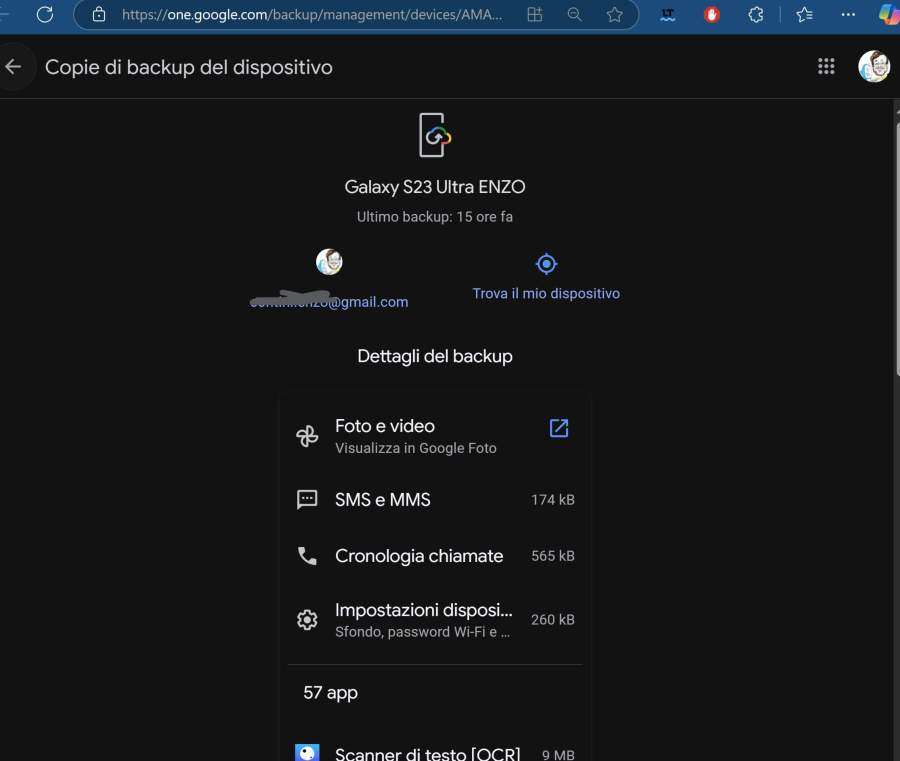
Task: Click the zoom magnifier in the address bar
Action: click(x=574, y=15)
